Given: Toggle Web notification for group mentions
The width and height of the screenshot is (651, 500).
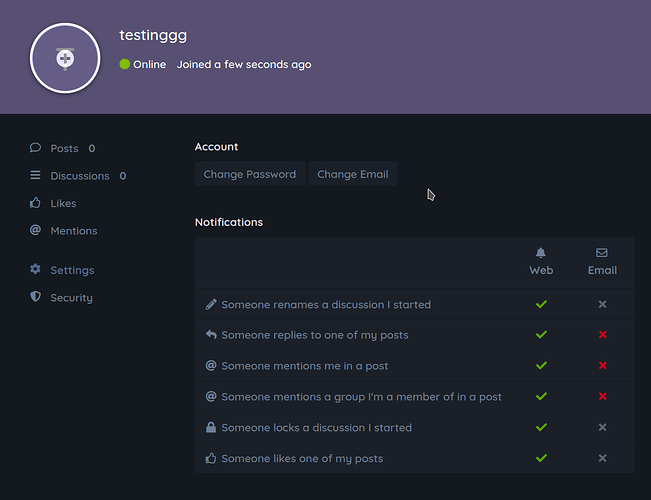Looking at the screenshot, I should (541, 397).
